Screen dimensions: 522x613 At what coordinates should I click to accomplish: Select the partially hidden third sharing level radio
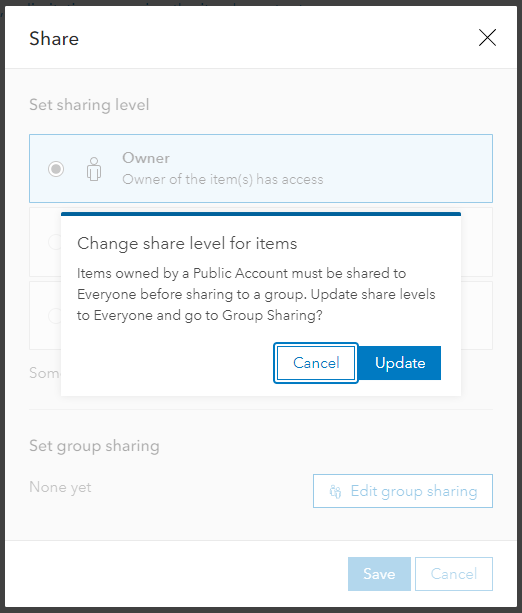(x=54, y=315)
